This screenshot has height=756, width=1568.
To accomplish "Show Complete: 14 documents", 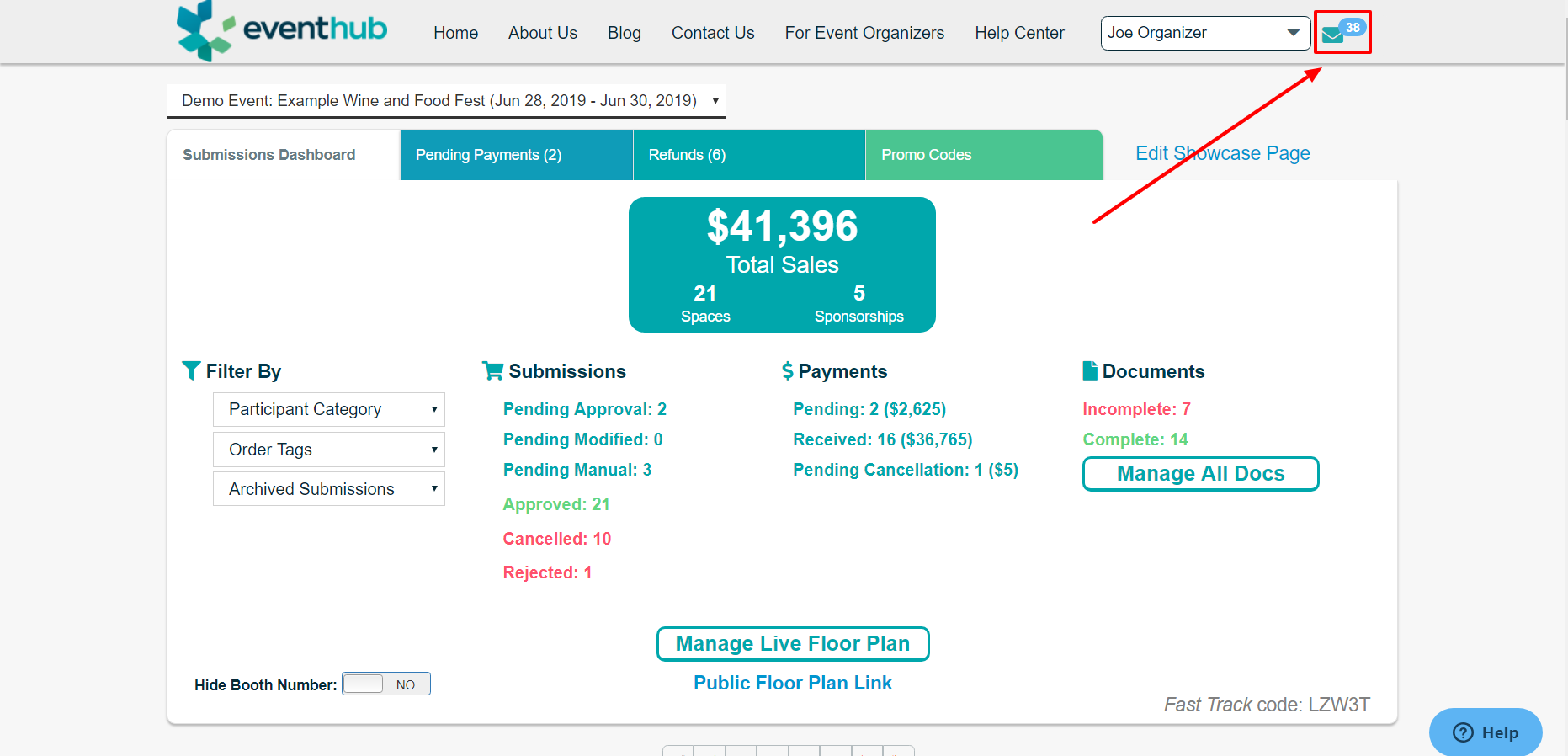I will pyautogui.click(x=1135, y=439).
